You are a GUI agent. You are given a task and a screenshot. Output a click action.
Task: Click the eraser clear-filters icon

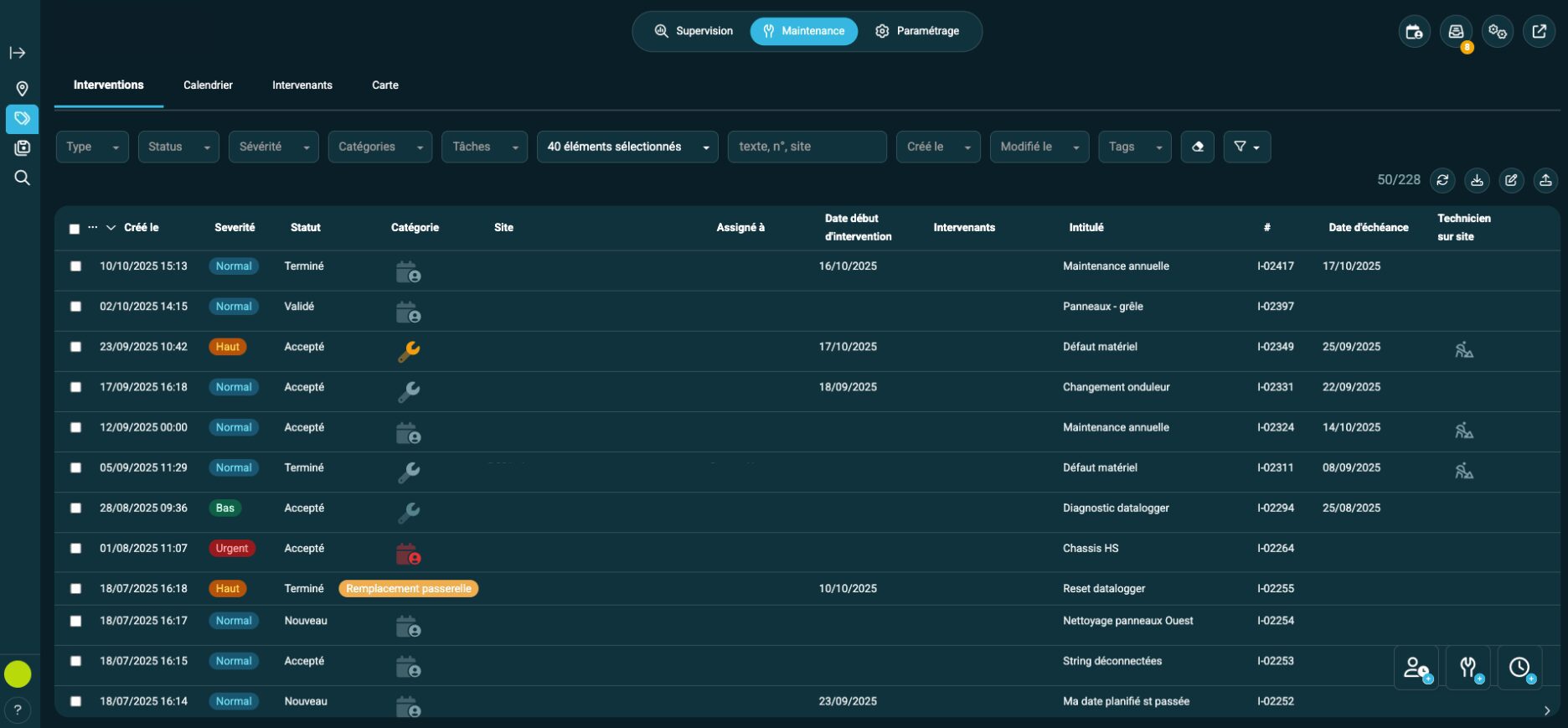pos(1197,147)
